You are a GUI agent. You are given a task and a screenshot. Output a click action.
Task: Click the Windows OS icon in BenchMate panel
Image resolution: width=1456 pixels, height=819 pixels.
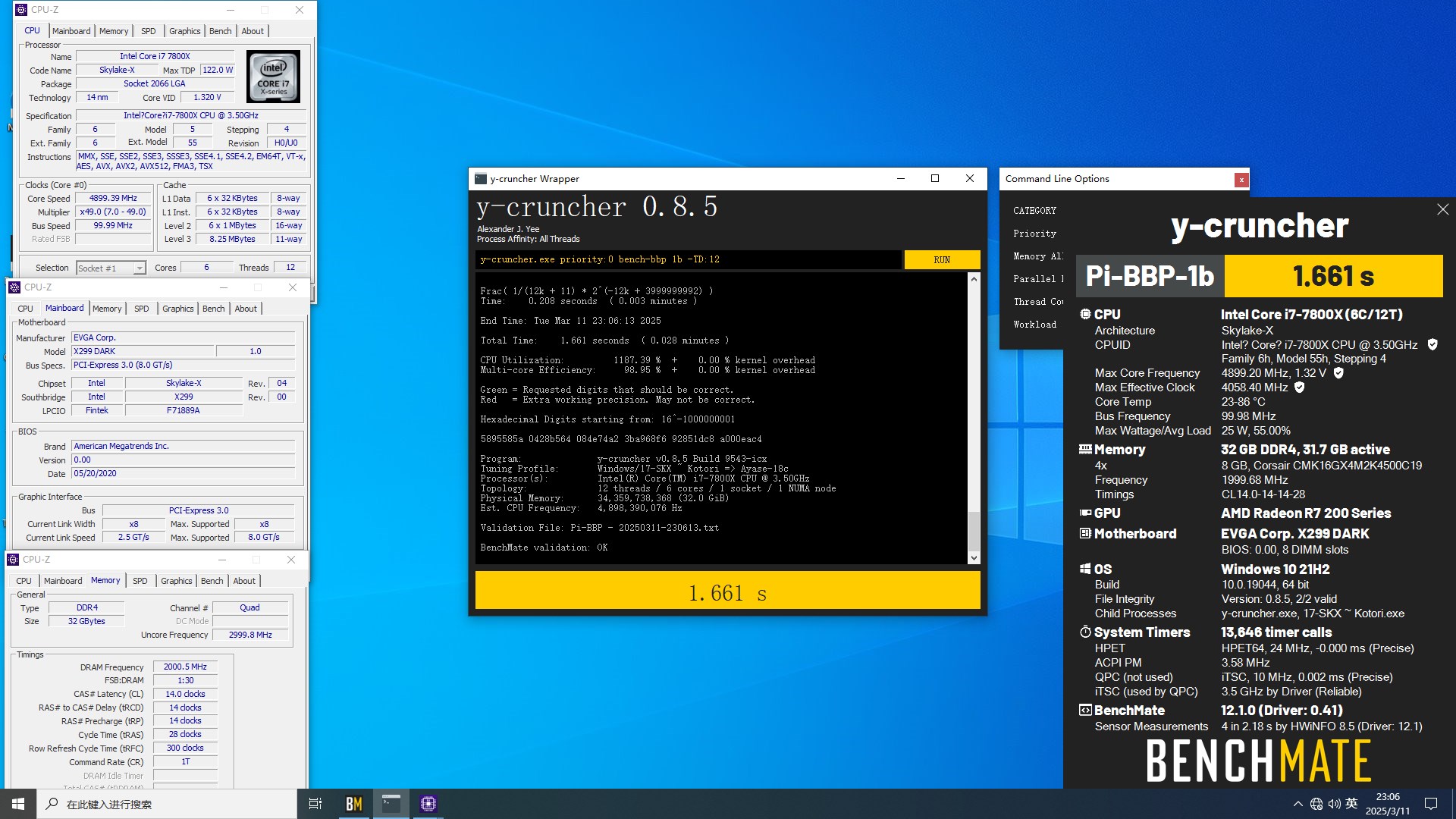[x=1085, y=570]
